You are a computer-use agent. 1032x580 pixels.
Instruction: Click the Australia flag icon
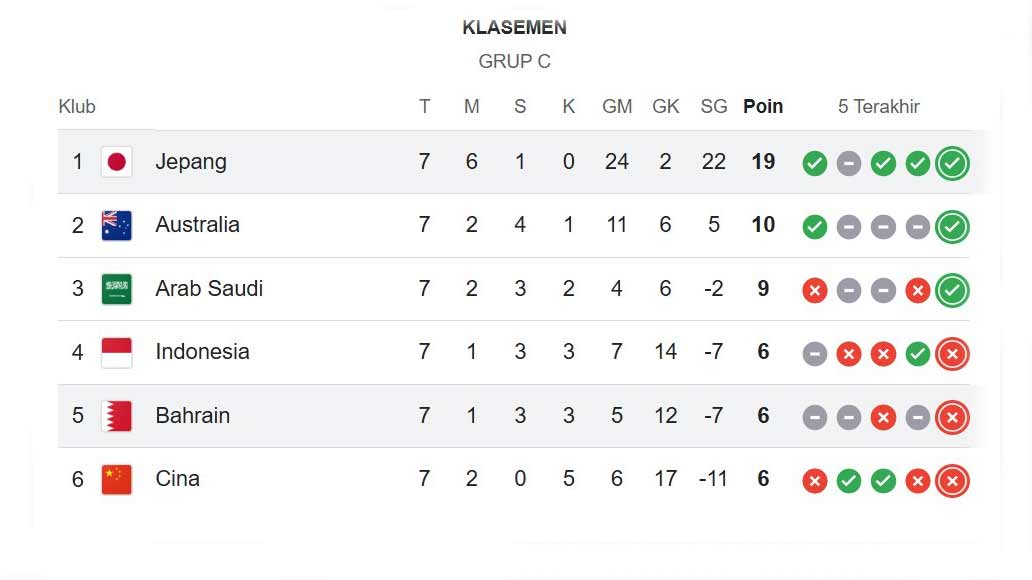click(117, 225)
